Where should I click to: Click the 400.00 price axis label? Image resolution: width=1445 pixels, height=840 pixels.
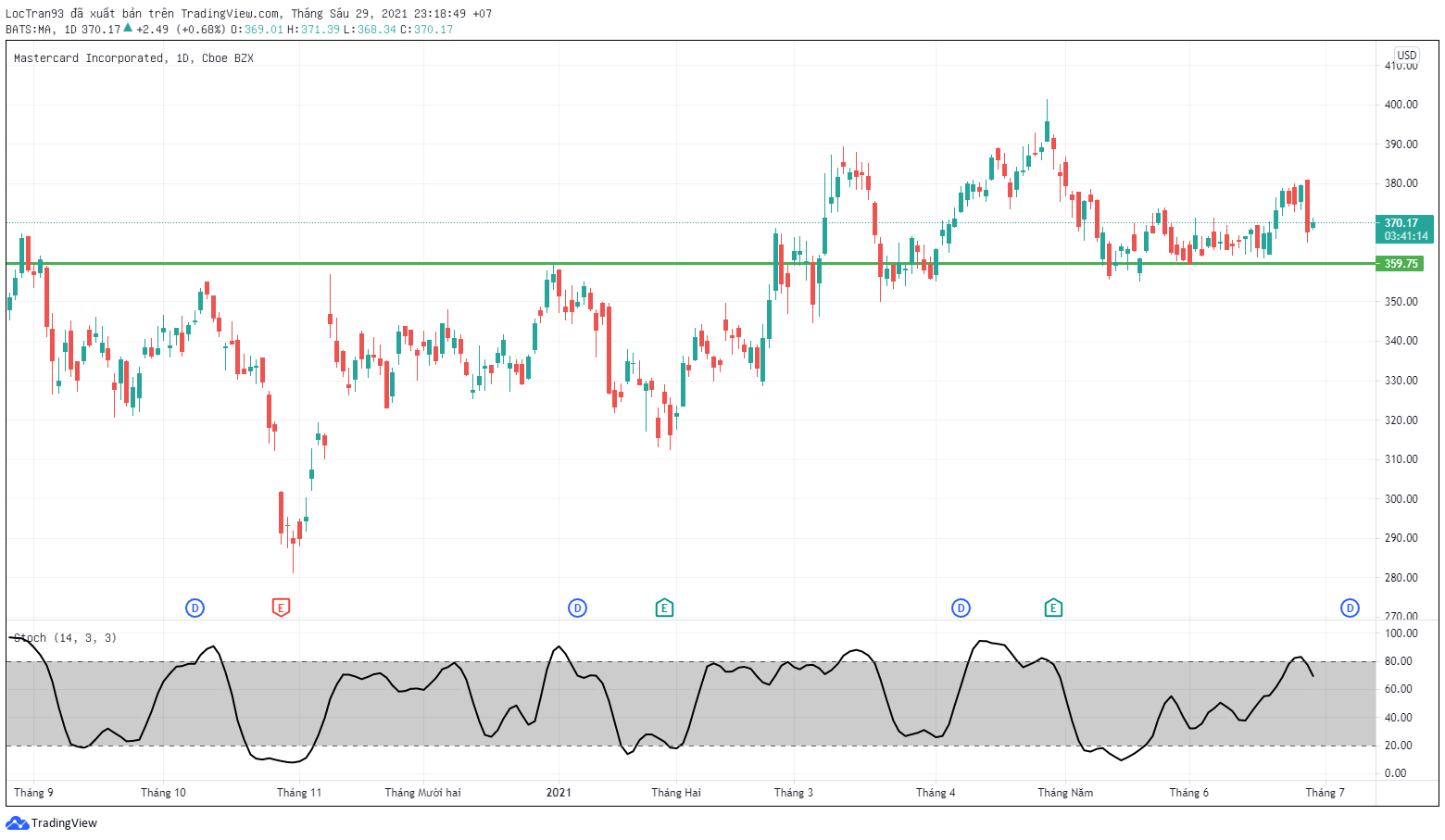pyautogui.click(x=1401, y=105)
